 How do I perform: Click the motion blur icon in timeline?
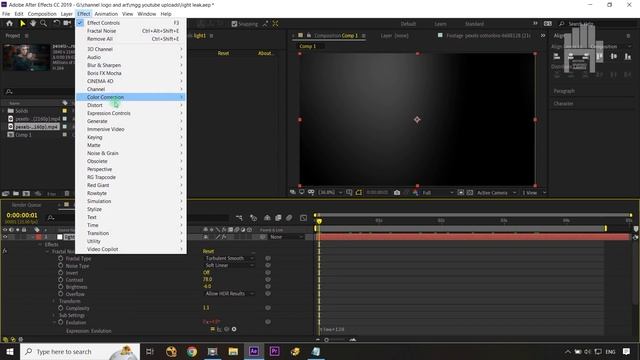[289, 218]
